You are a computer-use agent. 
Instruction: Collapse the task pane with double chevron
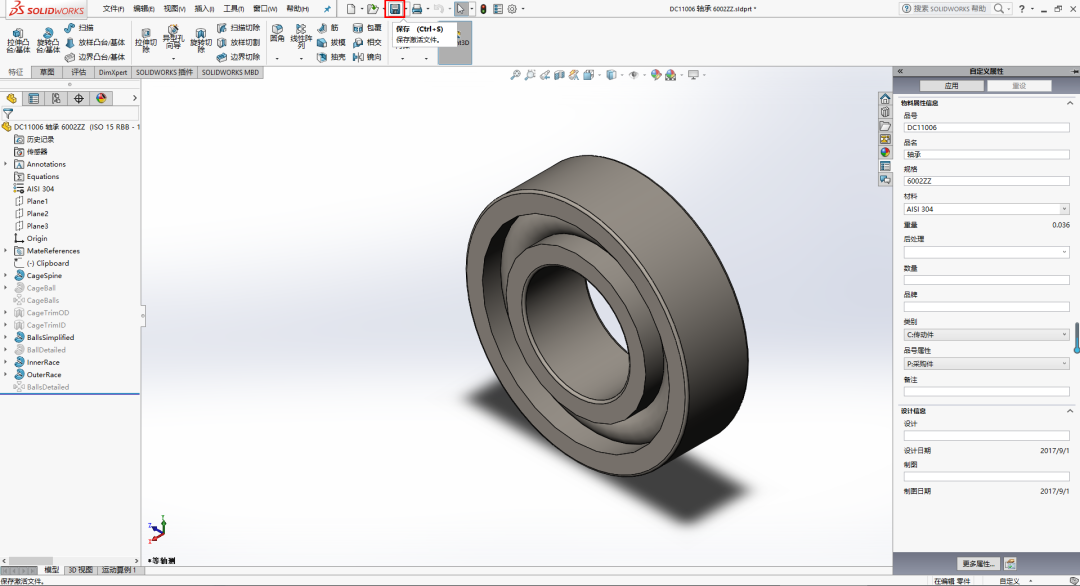coord(900,71)
